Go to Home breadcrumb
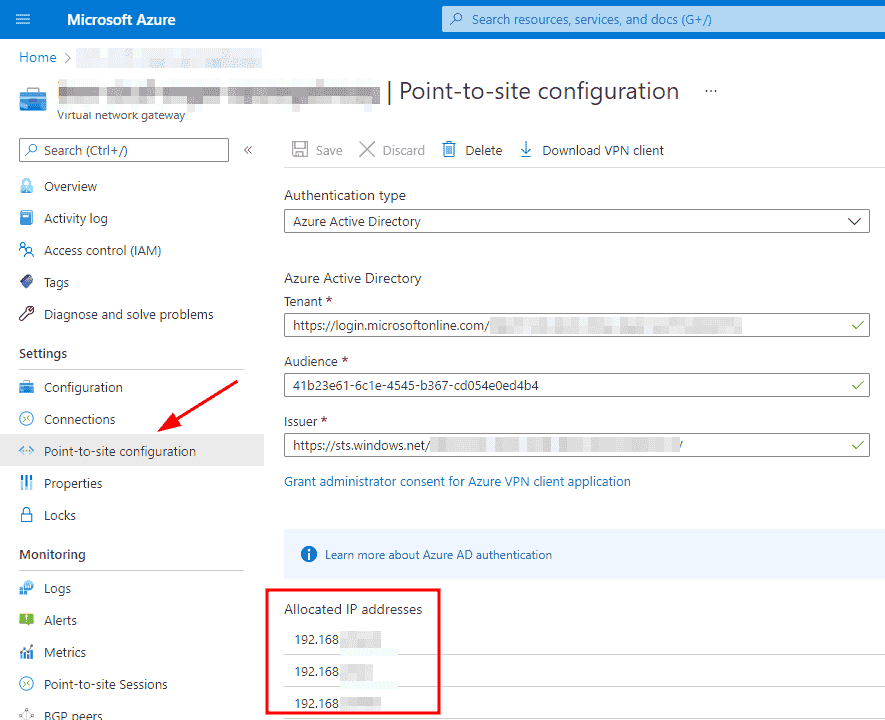The image size is (885, 720). point(38,58)
